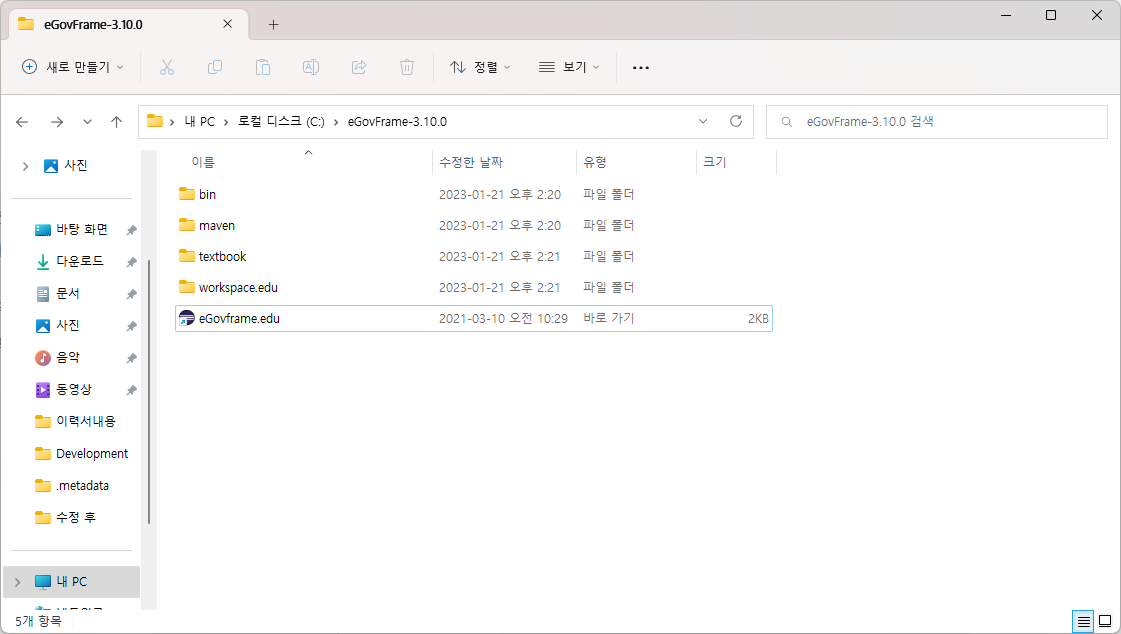Open the 새로 만들기 dropdown
This screenshot has height=634, width=1121.
tap(72, 67)
